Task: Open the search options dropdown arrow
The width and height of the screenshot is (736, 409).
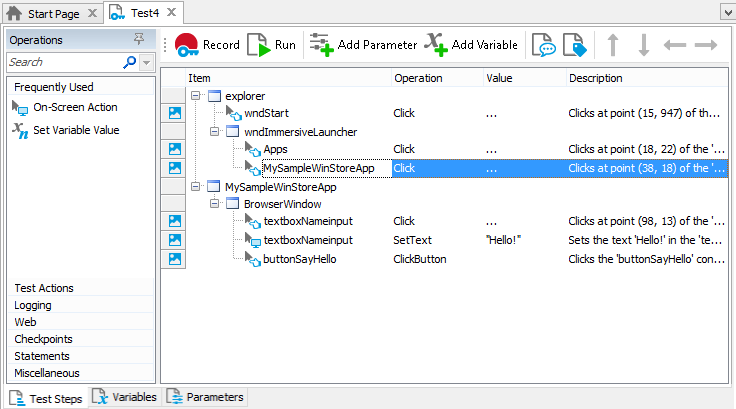Action: (x=146, y=62)
